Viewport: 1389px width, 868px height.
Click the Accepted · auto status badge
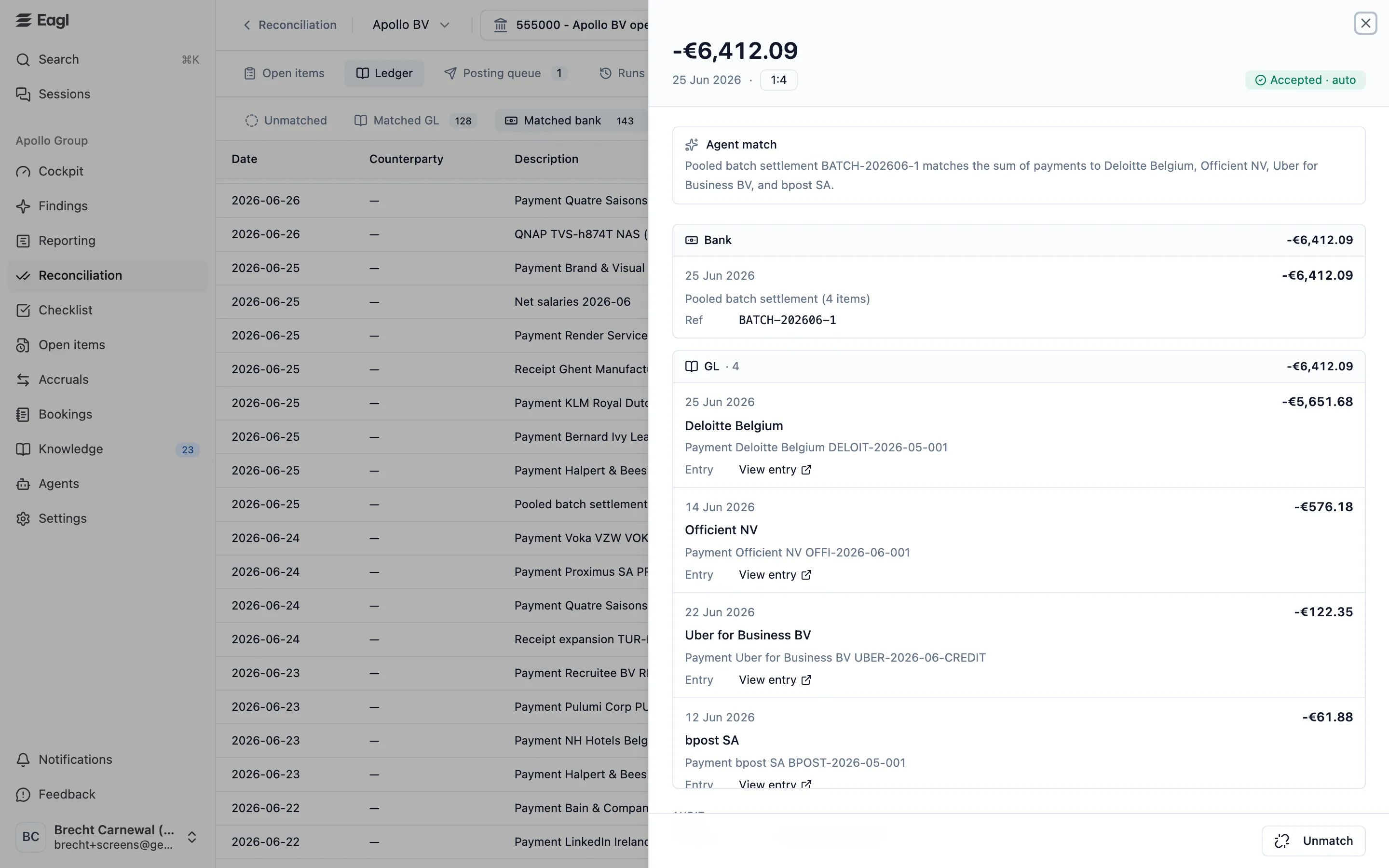[1305, 80]
